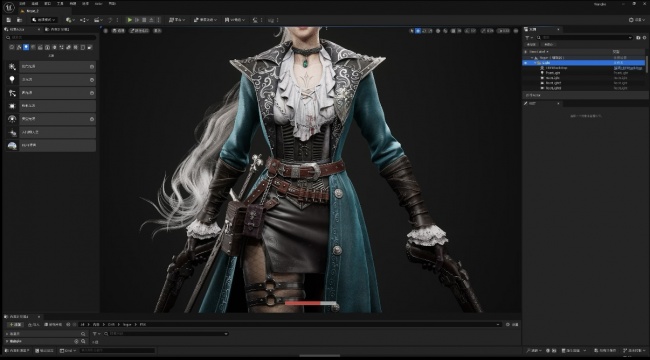The image size is (650, 360).
Task: Open the Lit view mode dropdown
Action: pyautogui.click(x=139, y=31)
